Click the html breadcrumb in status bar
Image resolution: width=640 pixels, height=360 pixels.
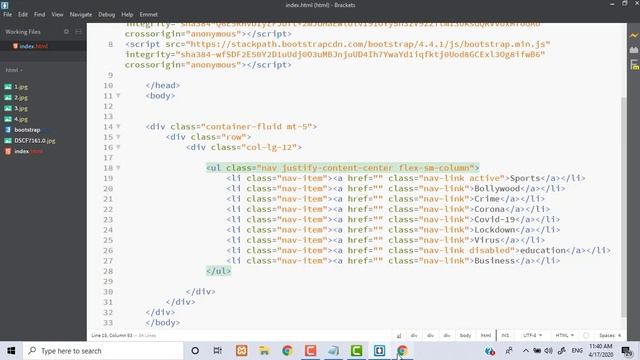point(485,336)
